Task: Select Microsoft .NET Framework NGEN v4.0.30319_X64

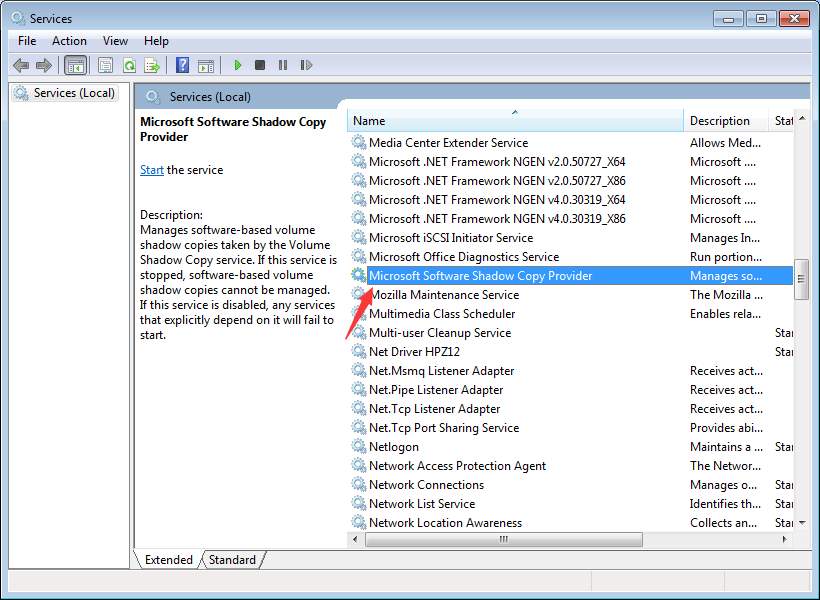Action: (571, 199)
